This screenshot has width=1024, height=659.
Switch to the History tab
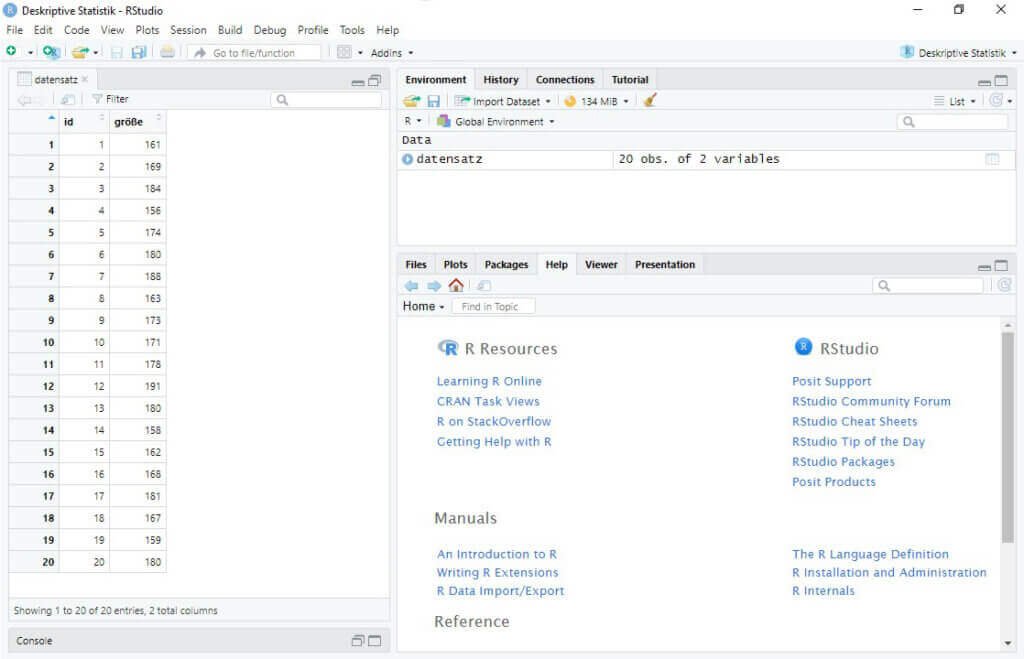click(500, 79)
